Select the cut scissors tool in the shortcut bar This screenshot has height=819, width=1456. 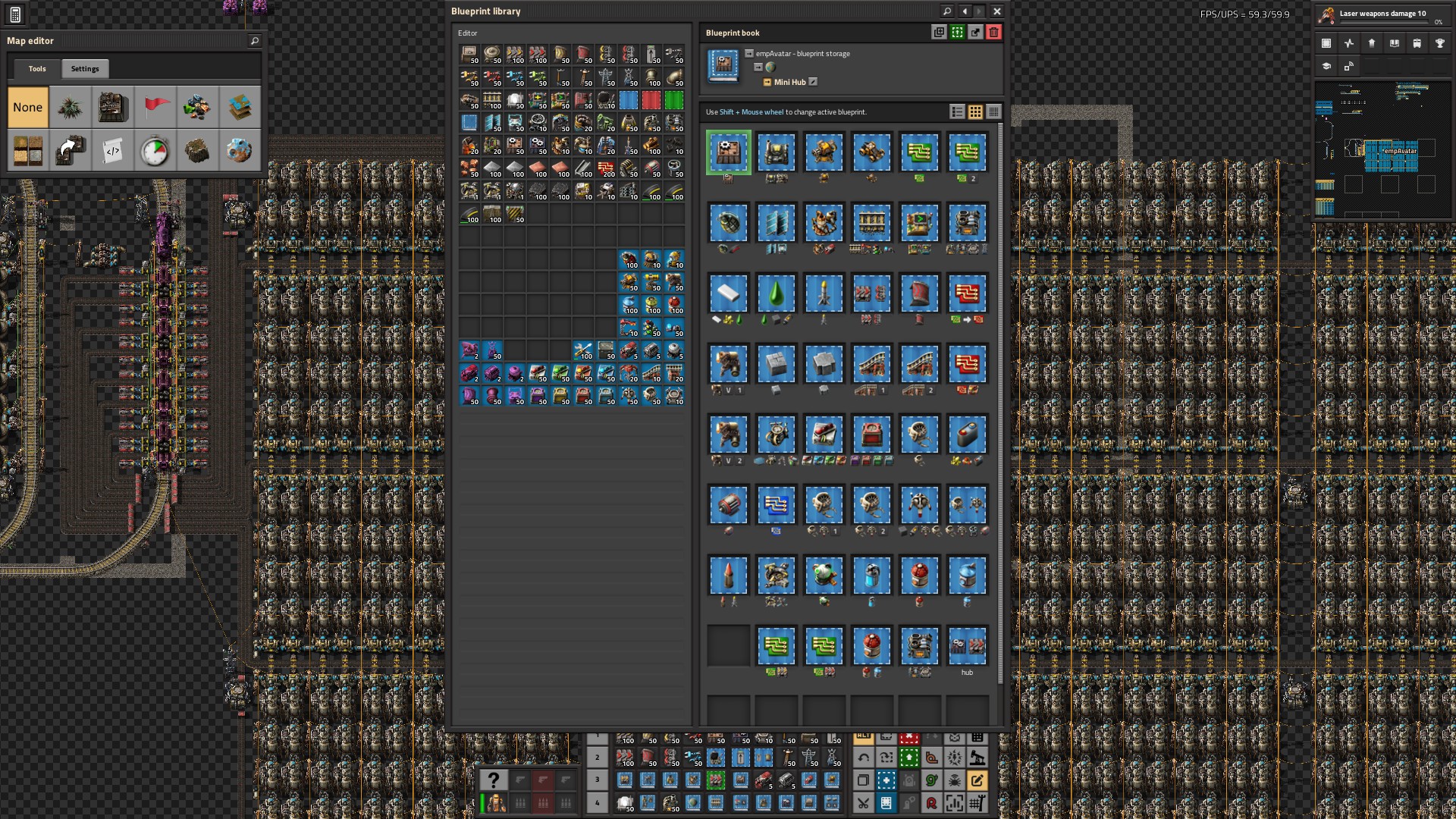[864, 802]
